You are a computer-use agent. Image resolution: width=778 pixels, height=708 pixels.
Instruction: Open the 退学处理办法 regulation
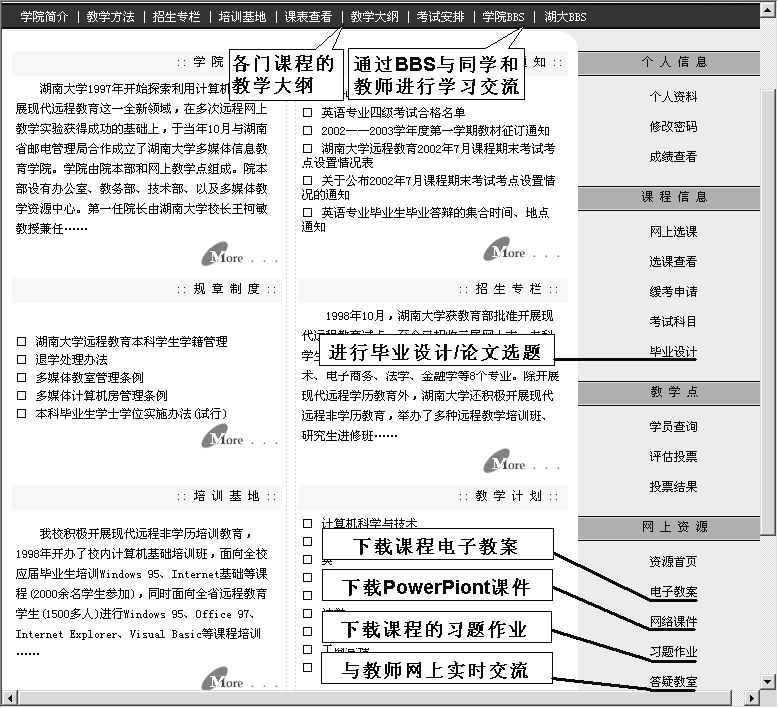click(71, 359)
